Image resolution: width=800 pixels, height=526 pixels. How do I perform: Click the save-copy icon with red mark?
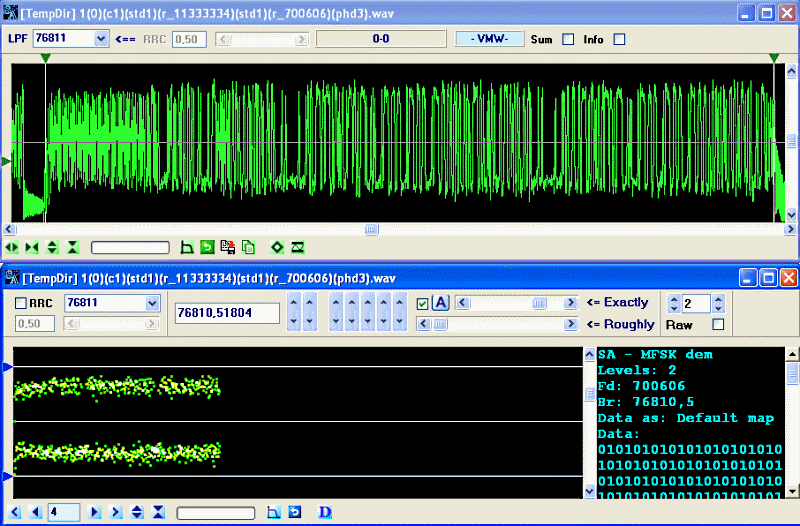pos(228,247)
